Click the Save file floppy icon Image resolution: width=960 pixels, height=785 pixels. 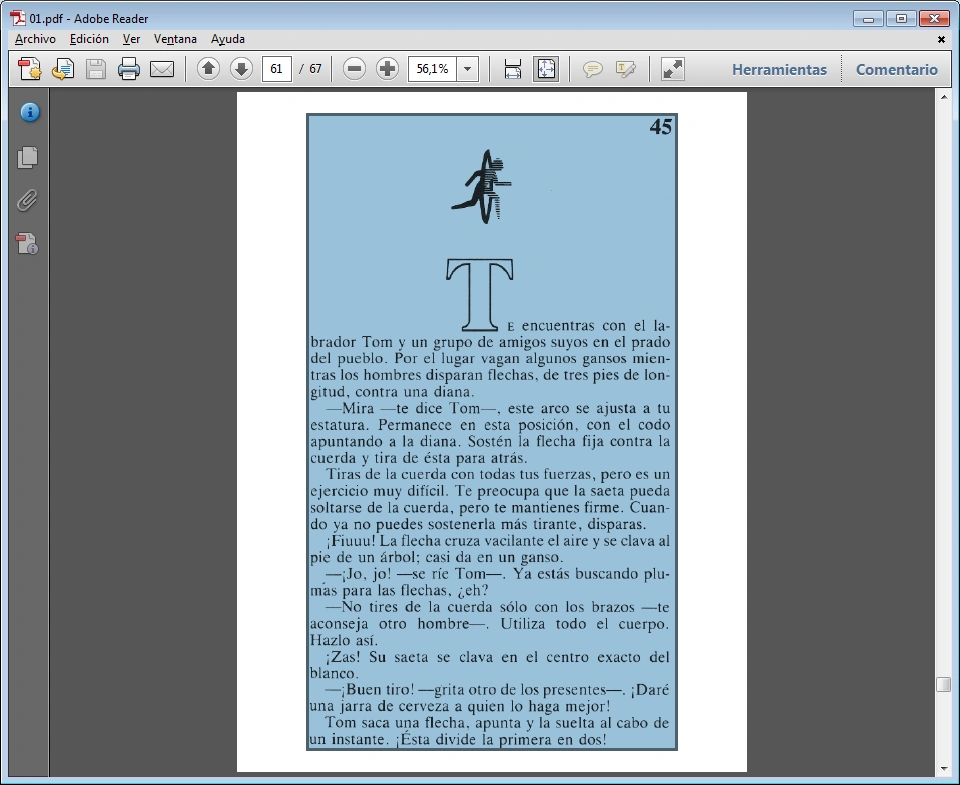(x=96, y=69)
